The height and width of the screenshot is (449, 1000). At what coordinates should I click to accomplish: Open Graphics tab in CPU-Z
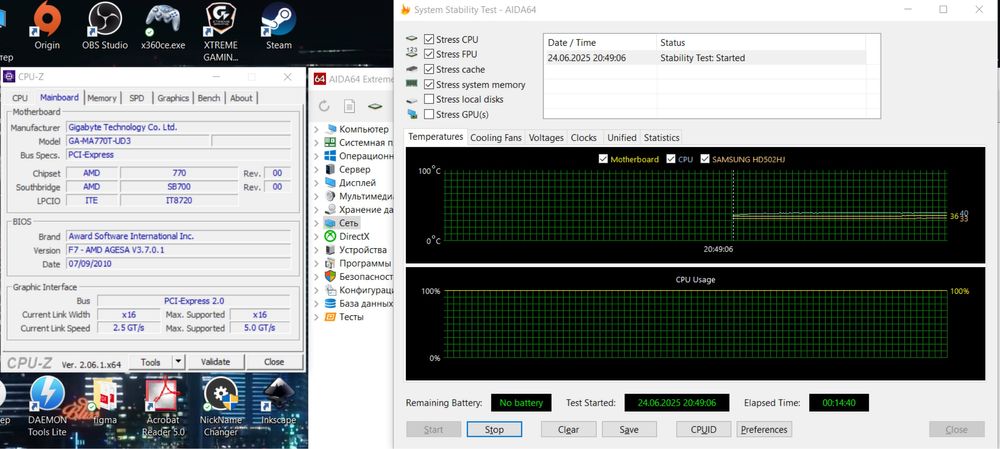(x=173, y=98)
